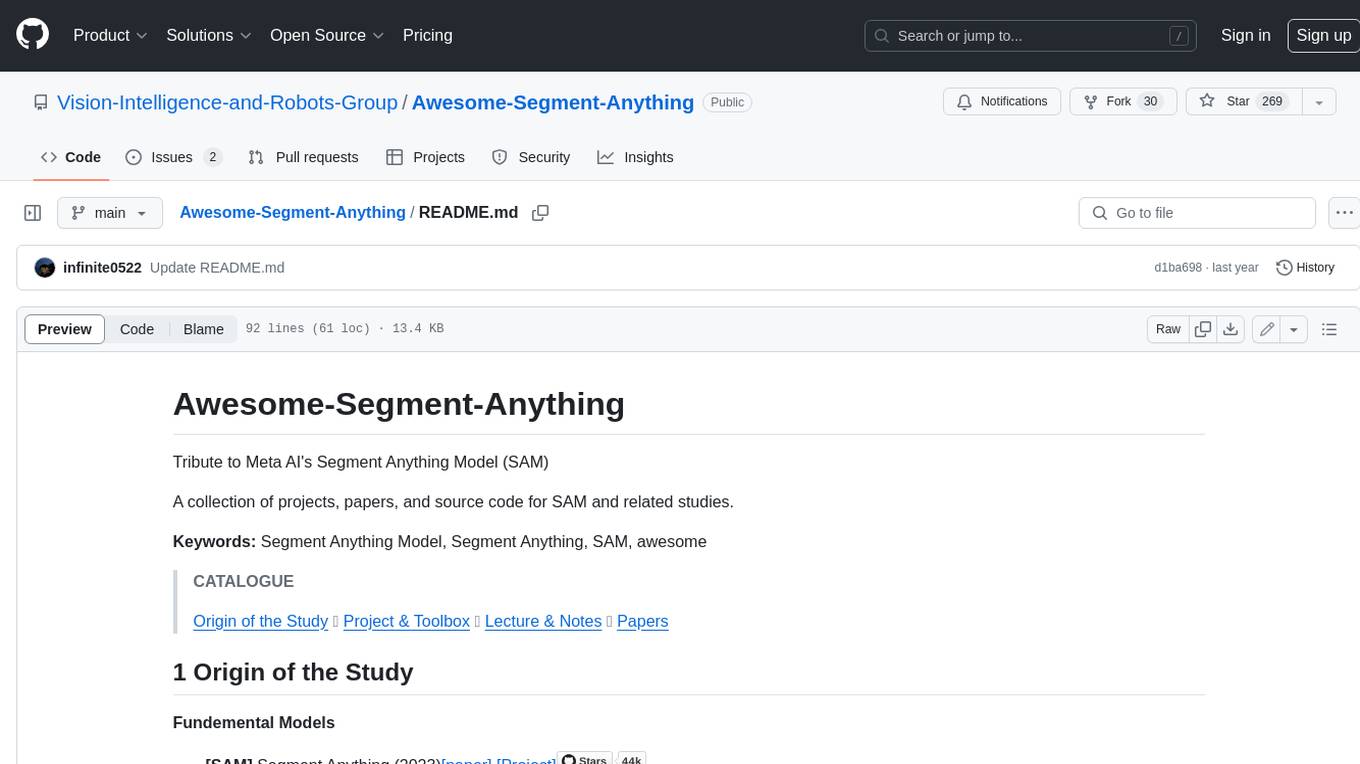Click the Notifications bell button

1002,102
